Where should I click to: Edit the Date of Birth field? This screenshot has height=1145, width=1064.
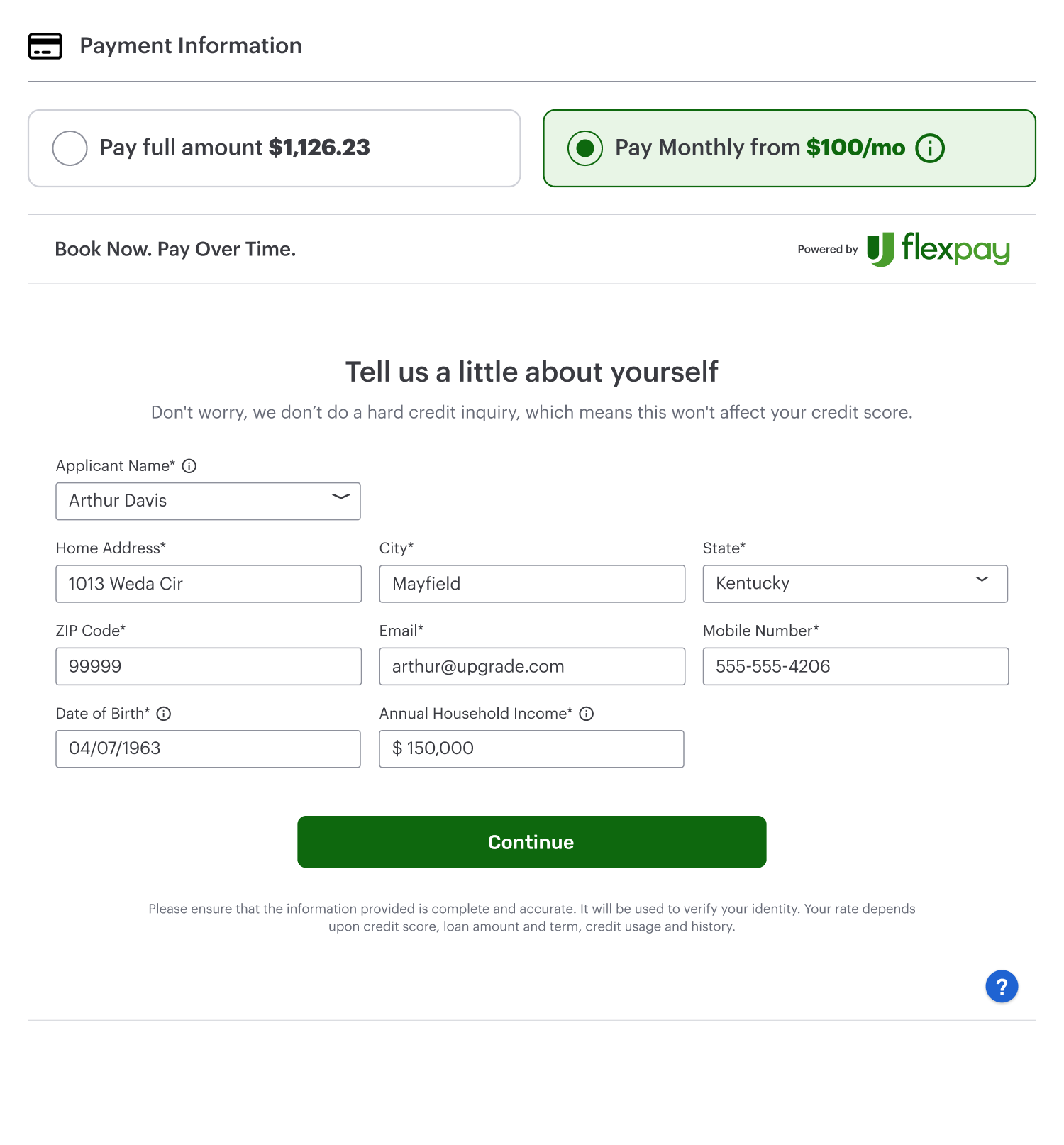tap(208, 748)
